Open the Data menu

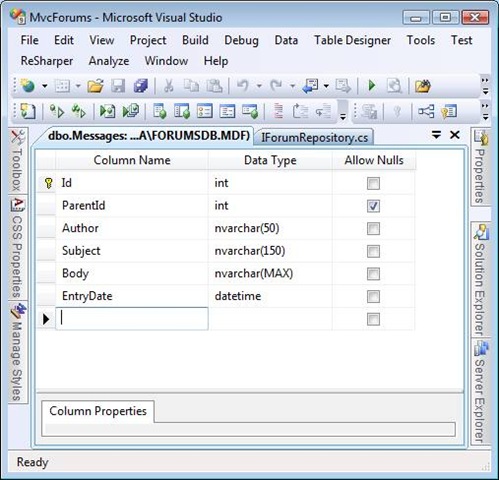click(x=286, y=40)
